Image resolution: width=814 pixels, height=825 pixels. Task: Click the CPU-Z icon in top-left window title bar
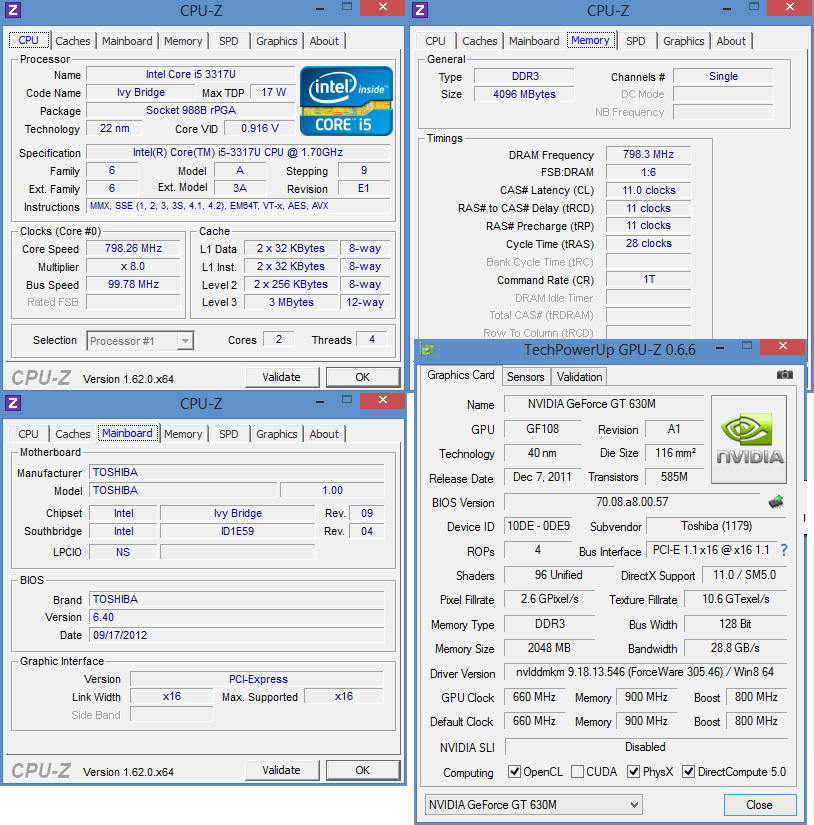pos(13,9)
